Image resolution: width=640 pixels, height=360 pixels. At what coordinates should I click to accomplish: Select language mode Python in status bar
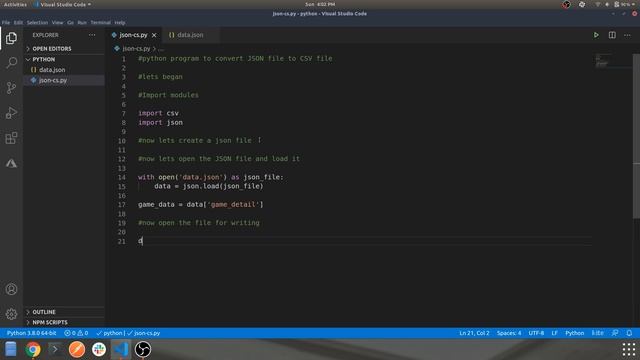coord(575,333)
